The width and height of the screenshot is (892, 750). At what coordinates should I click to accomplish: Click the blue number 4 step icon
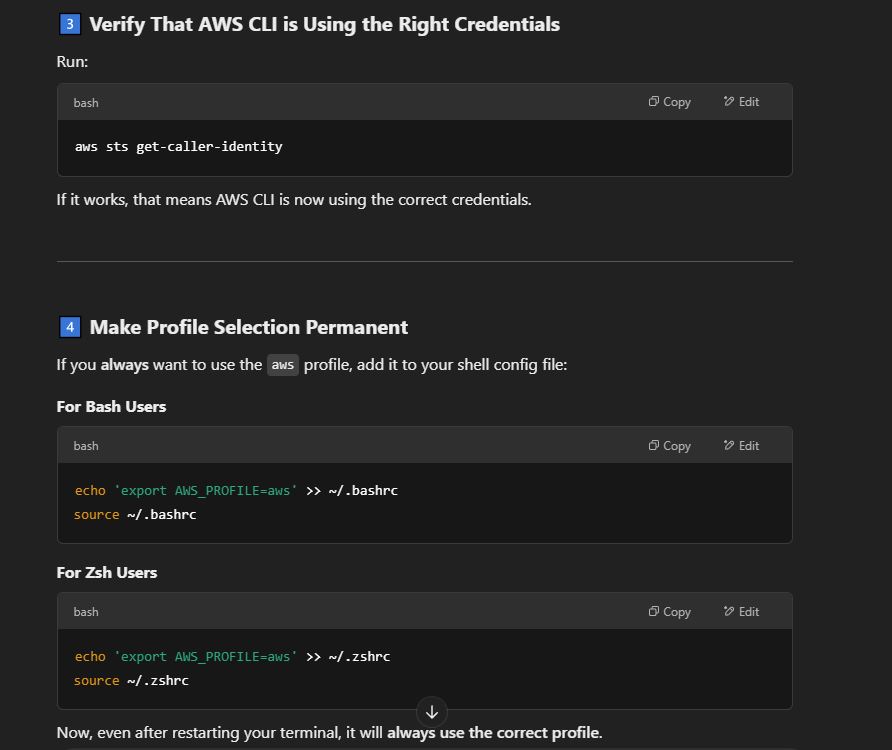(x=70, y=327)
